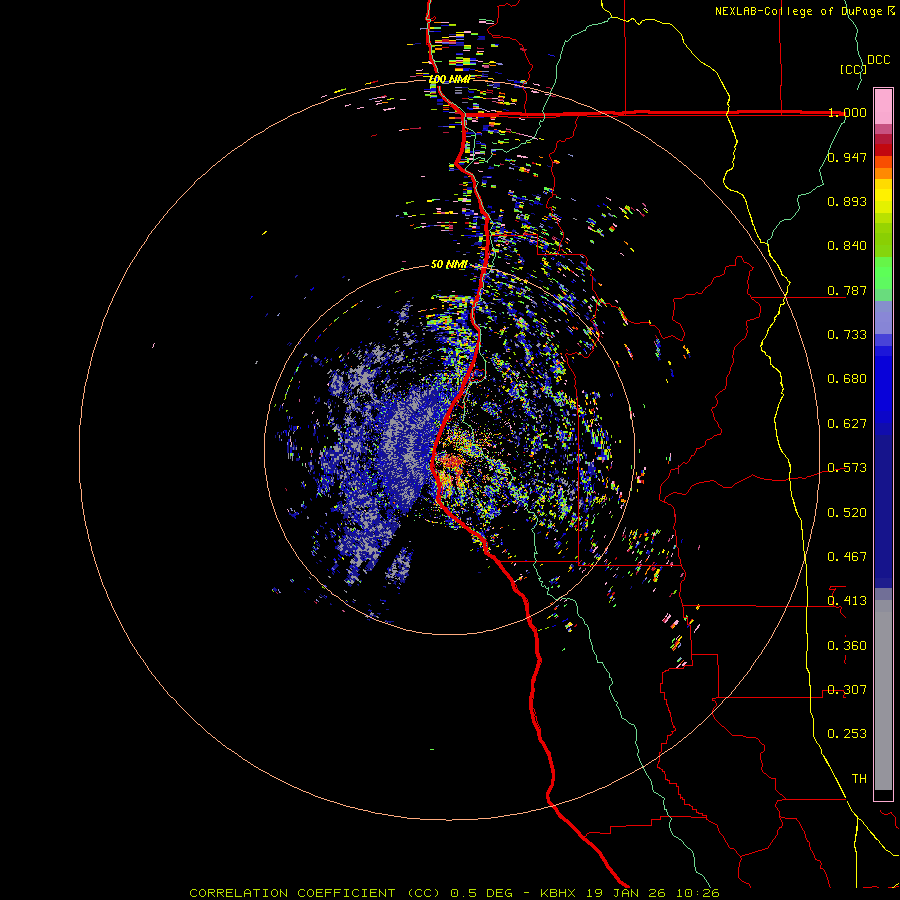Click the DCC label above the color scale
Viewport: 900px width, 900px height.
[x=878, y=60]
